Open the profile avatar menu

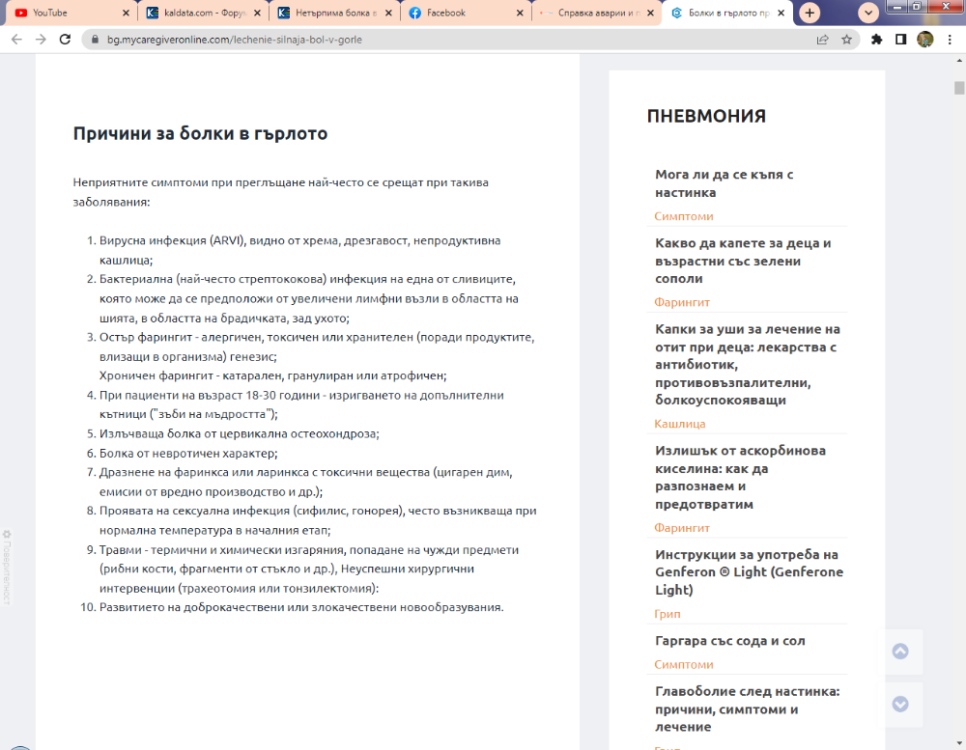(925, 39)
